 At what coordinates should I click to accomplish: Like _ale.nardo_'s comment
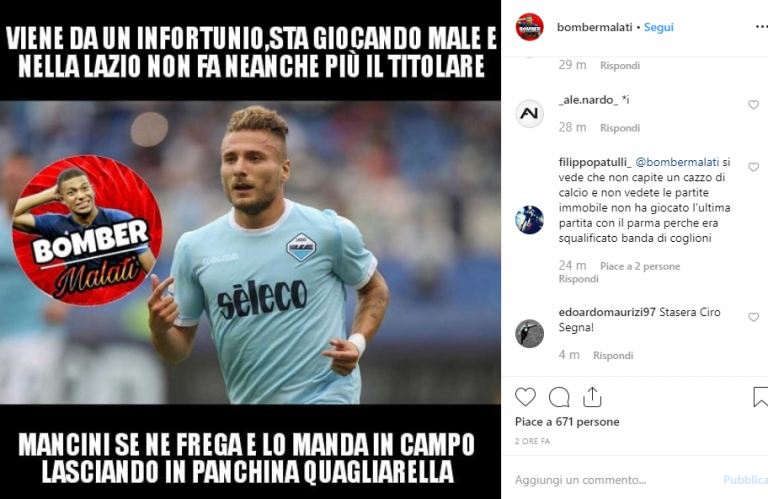[753, 105]
